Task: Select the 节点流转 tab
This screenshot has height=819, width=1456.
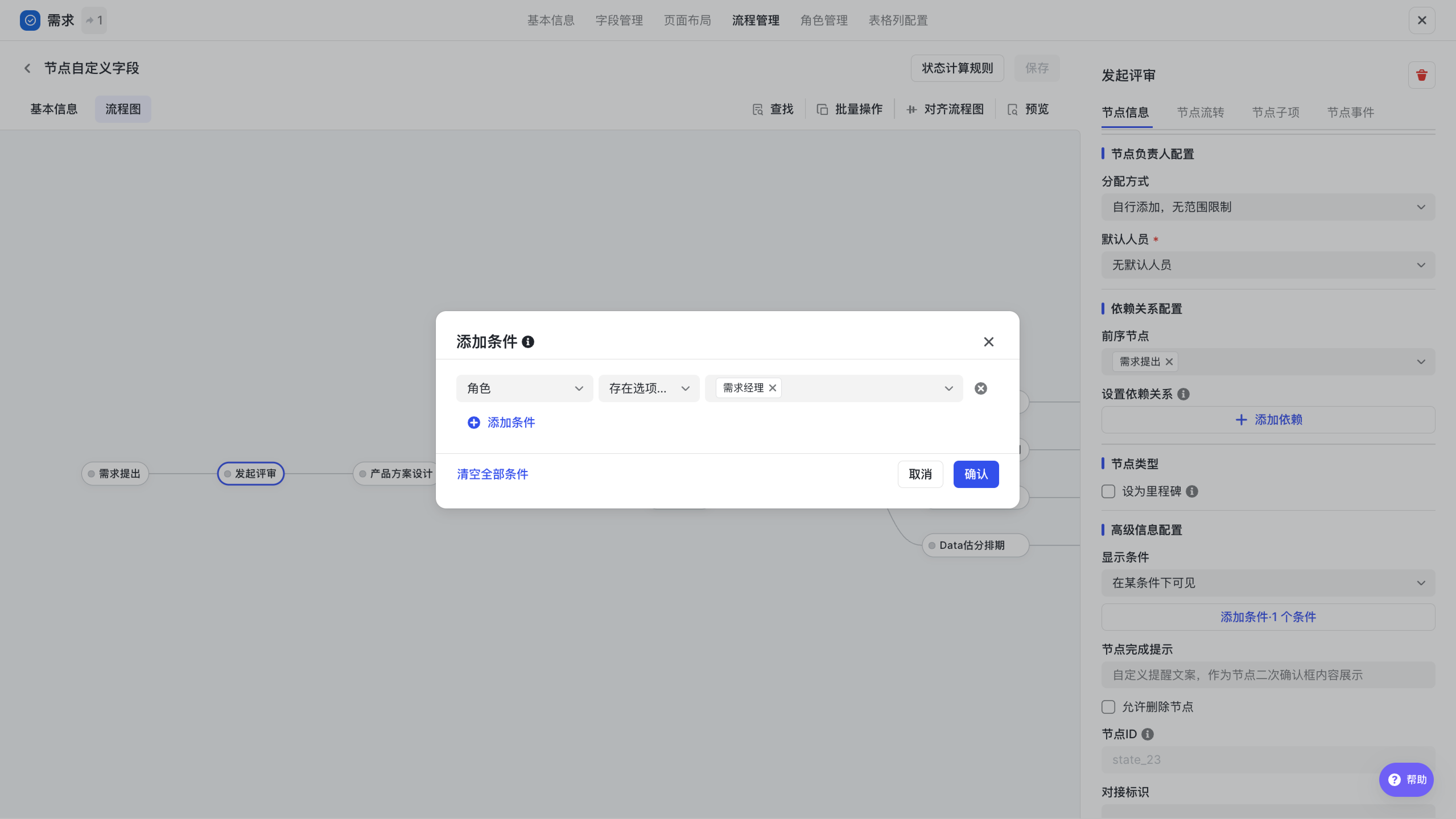Action: [x=1201, y=112]
